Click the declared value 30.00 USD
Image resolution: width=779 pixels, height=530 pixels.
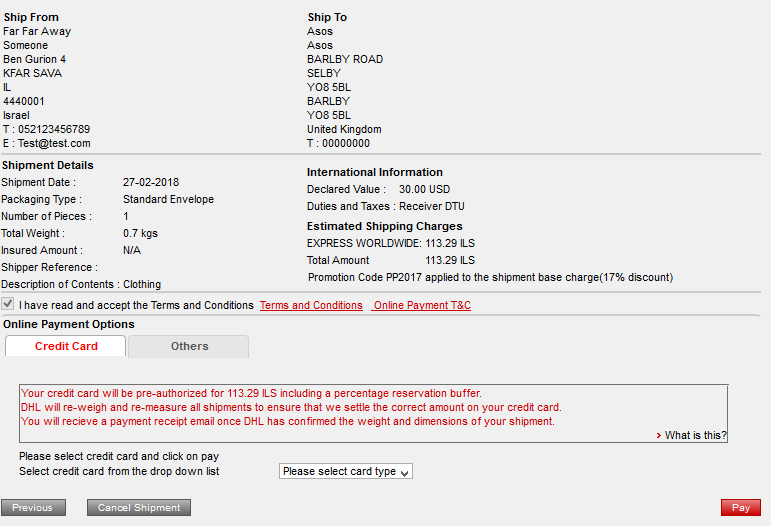[424, 189]
